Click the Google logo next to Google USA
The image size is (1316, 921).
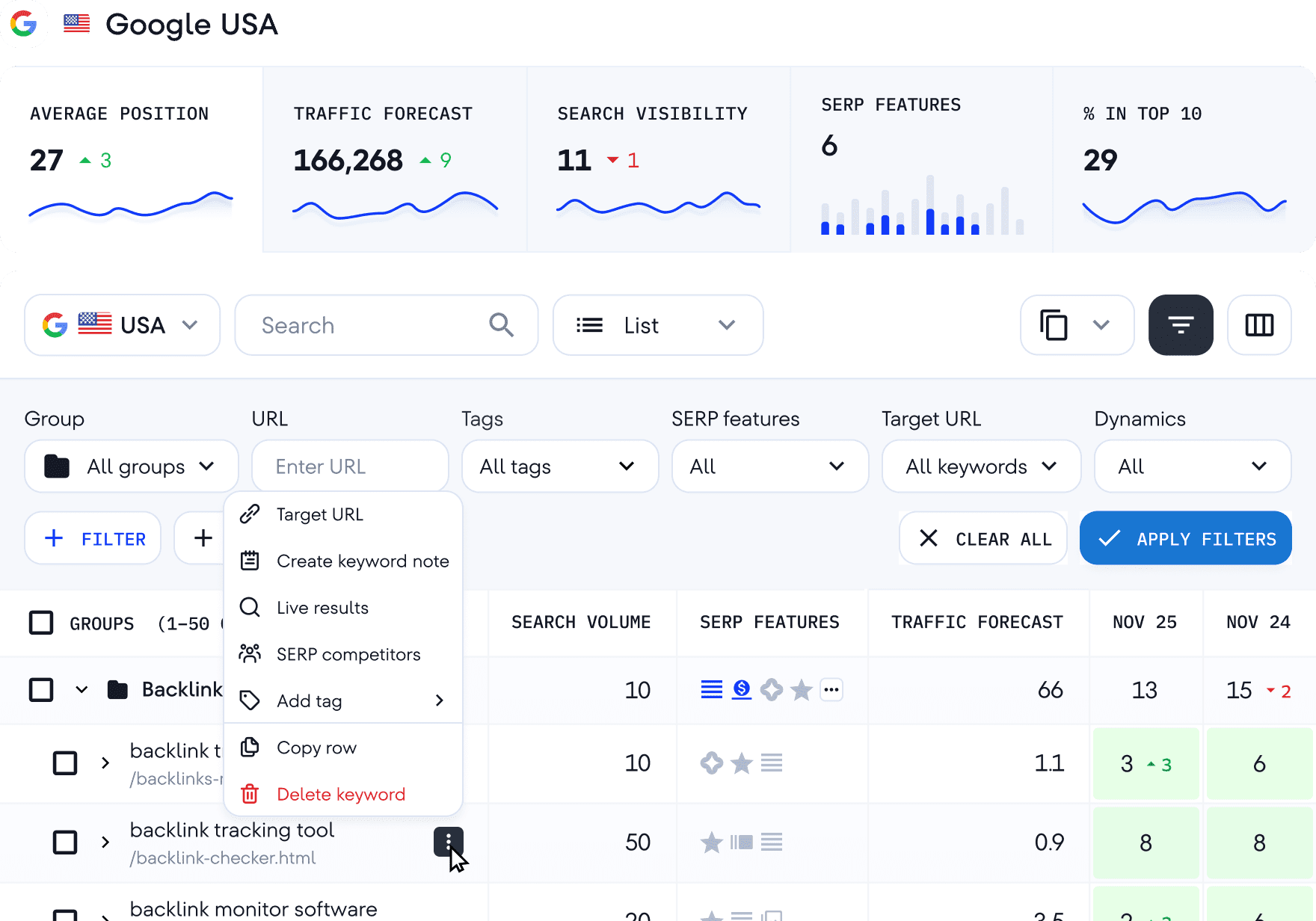coord(24,25)
